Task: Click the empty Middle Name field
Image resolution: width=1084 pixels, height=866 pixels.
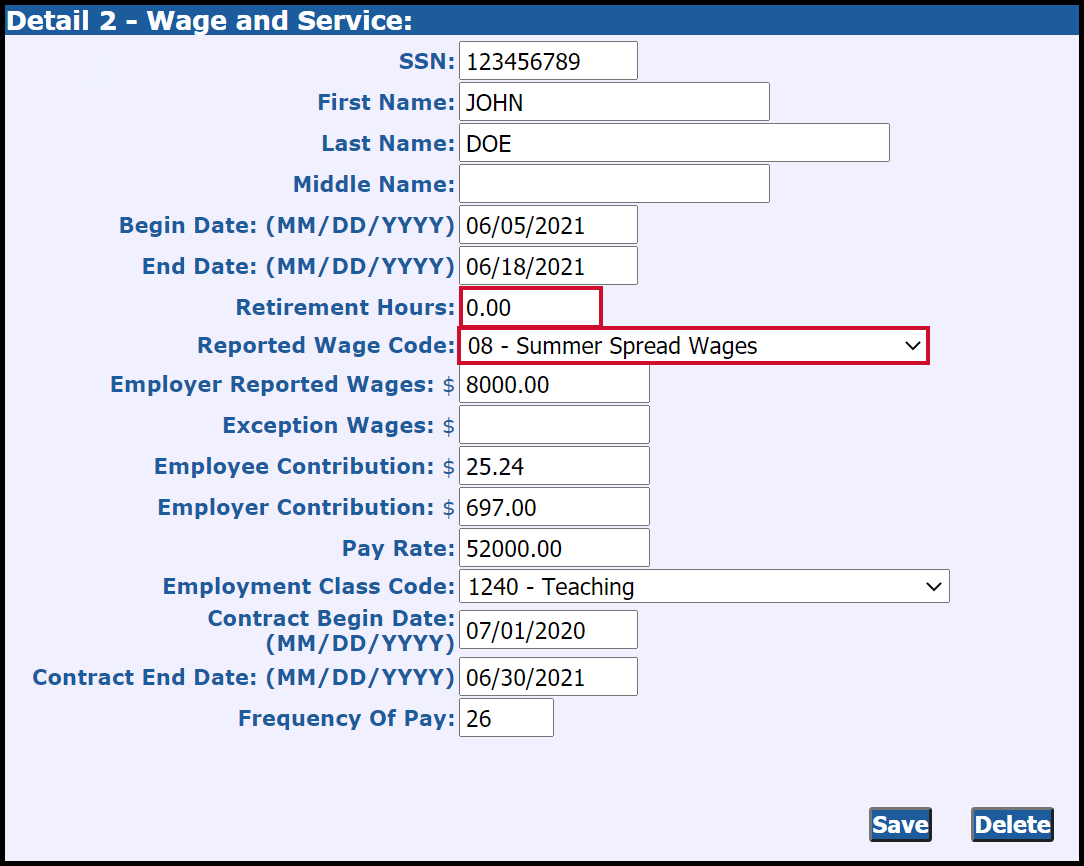Action: tap(613, 183)
